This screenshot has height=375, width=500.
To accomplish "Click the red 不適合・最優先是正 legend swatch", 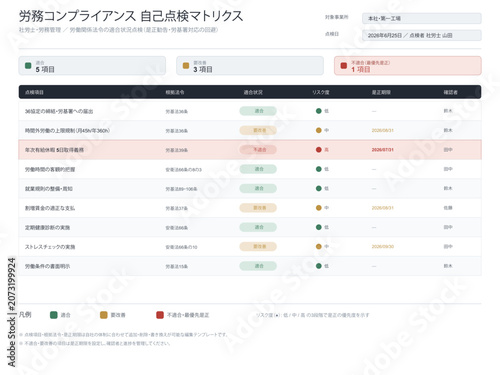I will coord(160,315).
